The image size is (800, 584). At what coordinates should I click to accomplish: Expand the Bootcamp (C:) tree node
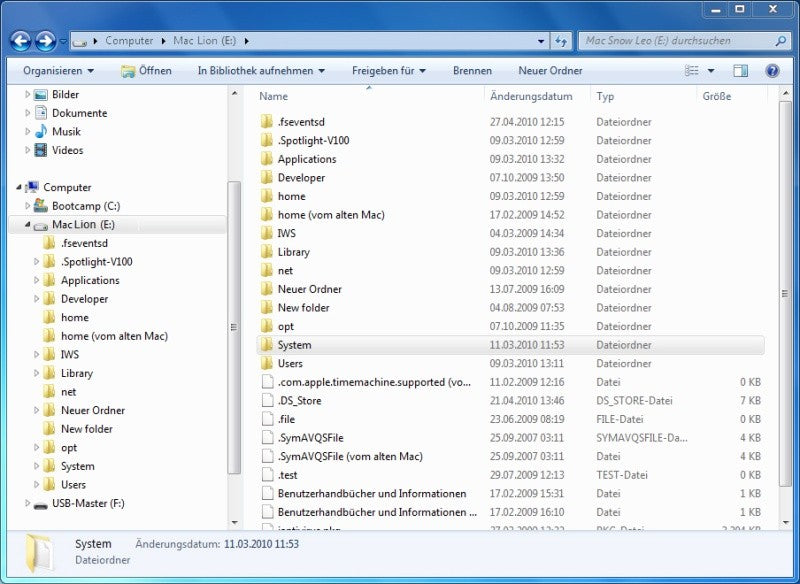coord(28,206)
